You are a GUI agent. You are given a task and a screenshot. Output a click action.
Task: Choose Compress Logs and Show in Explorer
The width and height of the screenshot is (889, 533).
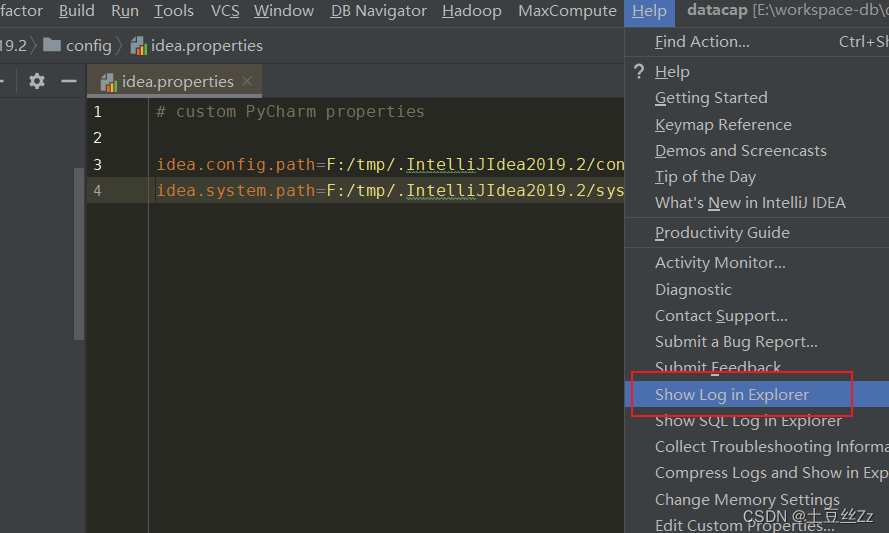click(x=757, y=472)
